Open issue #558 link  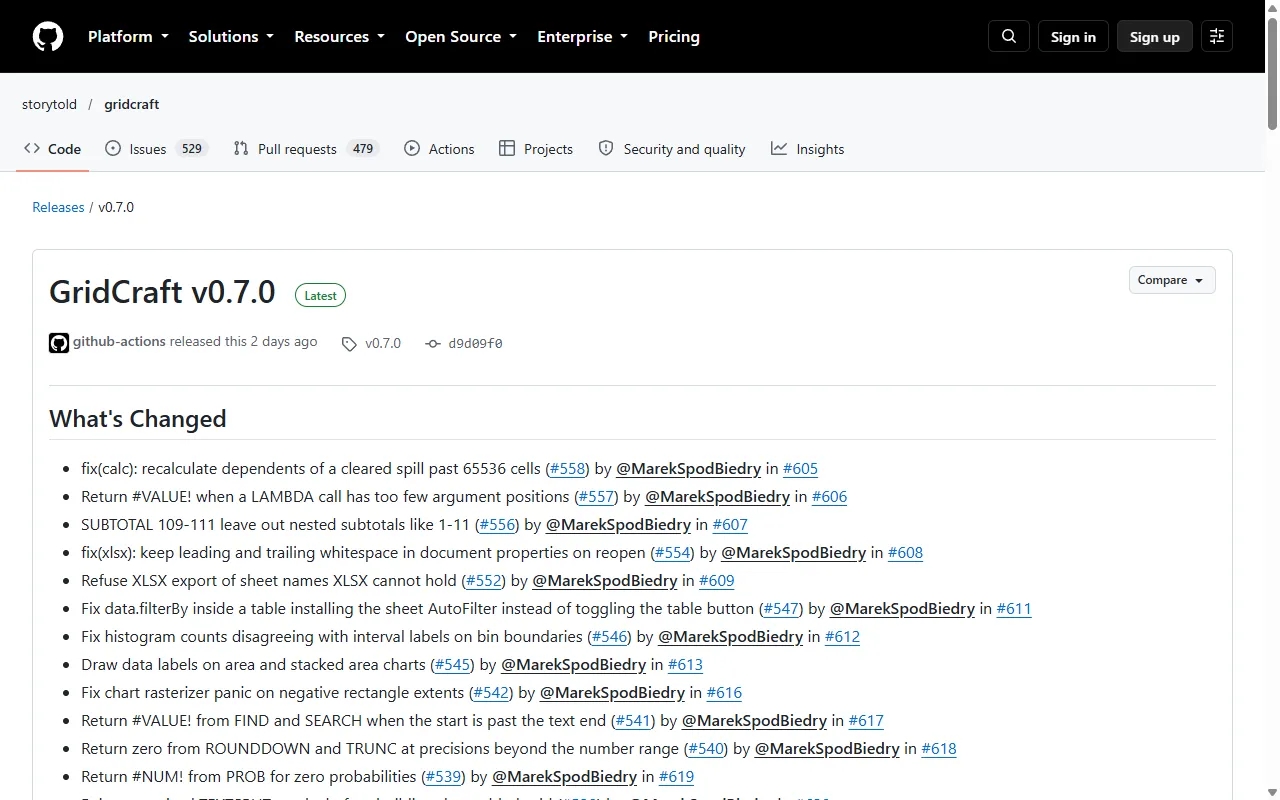coord(568,468)
